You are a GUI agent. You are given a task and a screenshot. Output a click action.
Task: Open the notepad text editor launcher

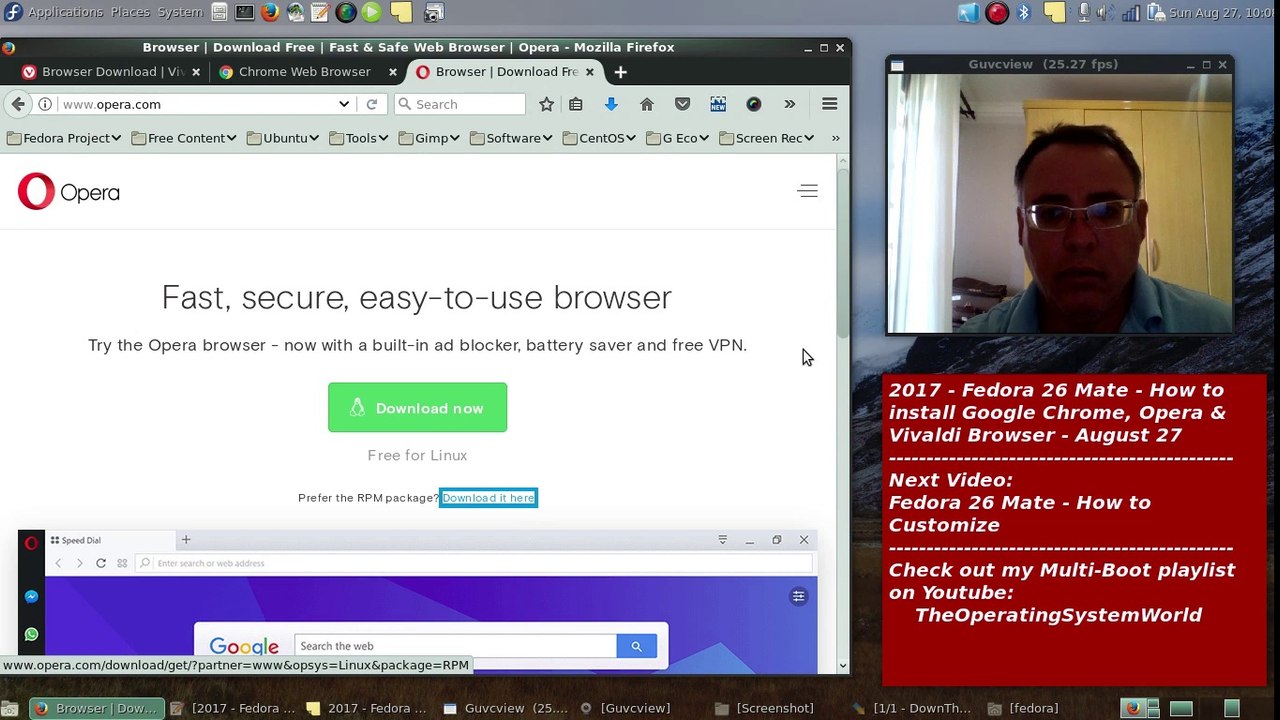pos(320,13)
